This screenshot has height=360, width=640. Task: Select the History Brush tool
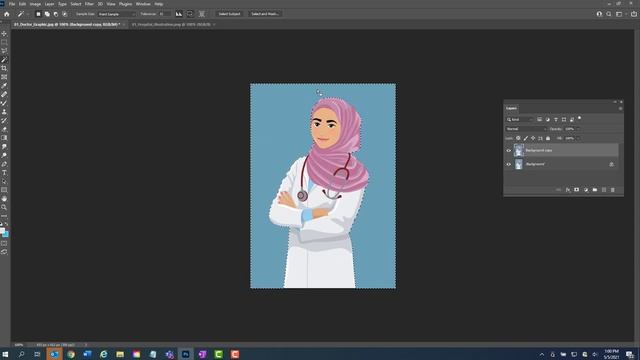(x=4, y=120)
